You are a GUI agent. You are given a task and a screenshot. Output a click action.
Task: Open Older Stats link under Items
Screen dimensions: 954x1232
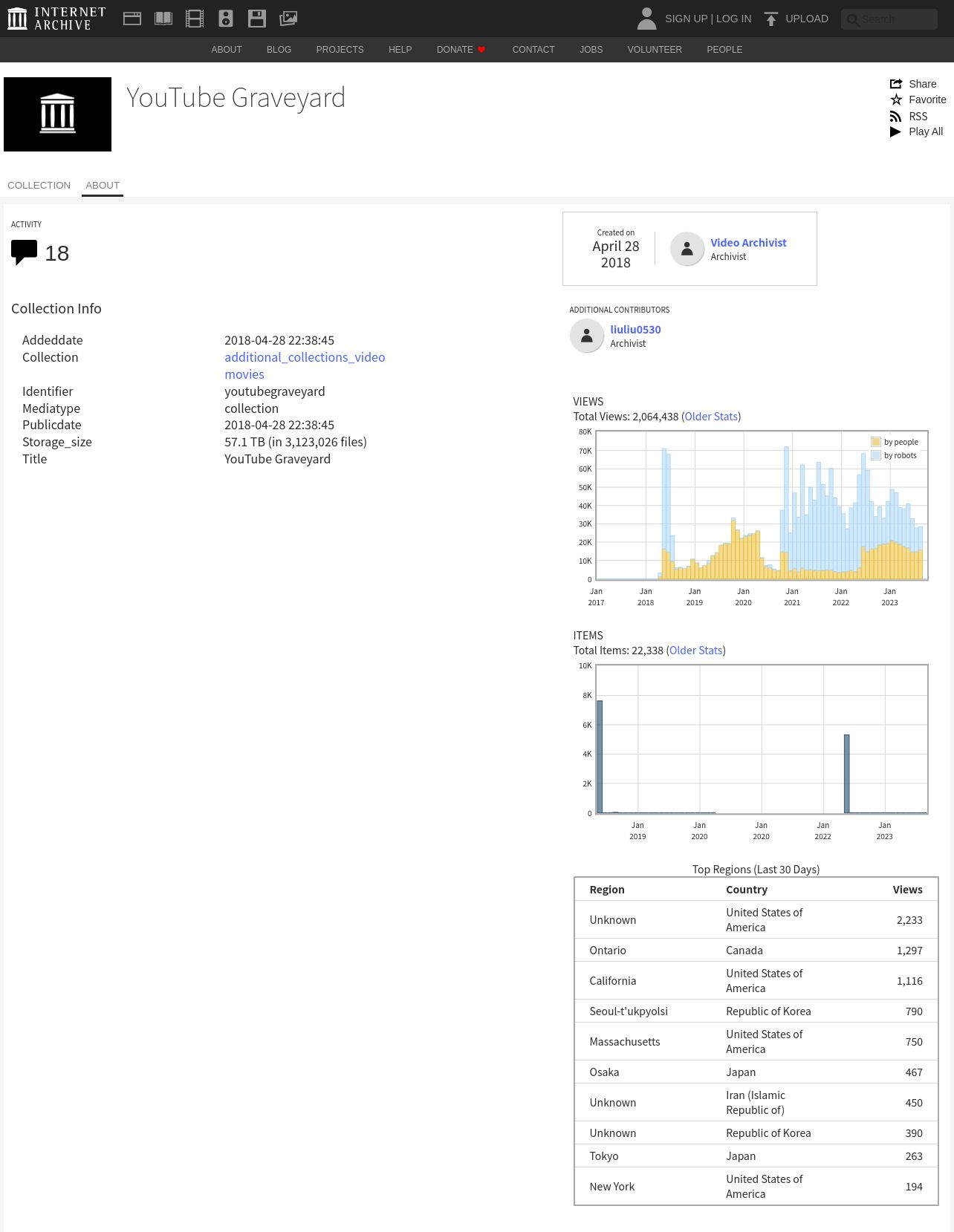[x=696, y=651]
